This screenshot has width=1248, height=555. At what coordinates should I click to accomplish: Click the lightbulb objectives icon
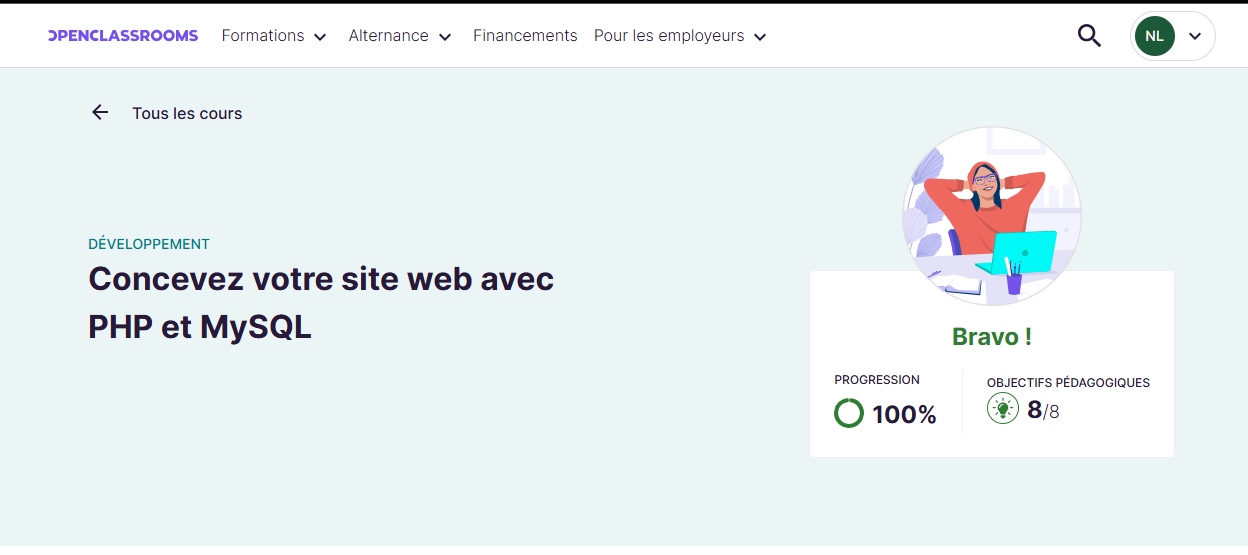coord(1002,408)
